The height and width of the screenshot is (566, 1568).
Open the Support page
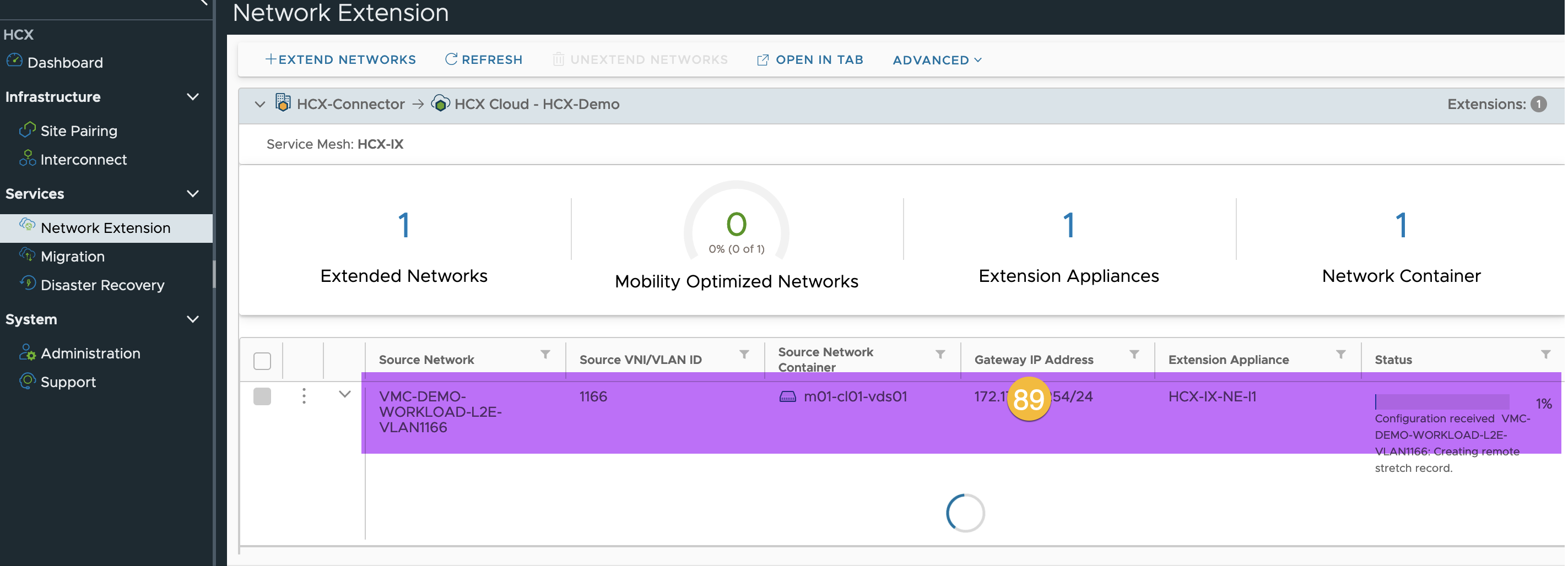click(68, 382)
